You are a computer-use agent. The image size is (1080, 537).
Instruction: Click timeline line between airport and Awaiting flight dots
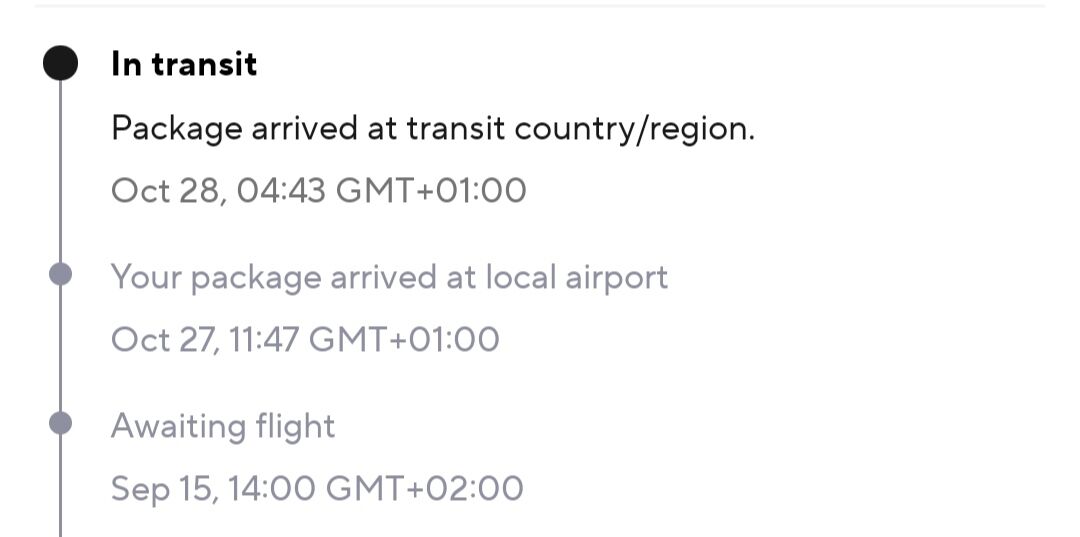60,350
